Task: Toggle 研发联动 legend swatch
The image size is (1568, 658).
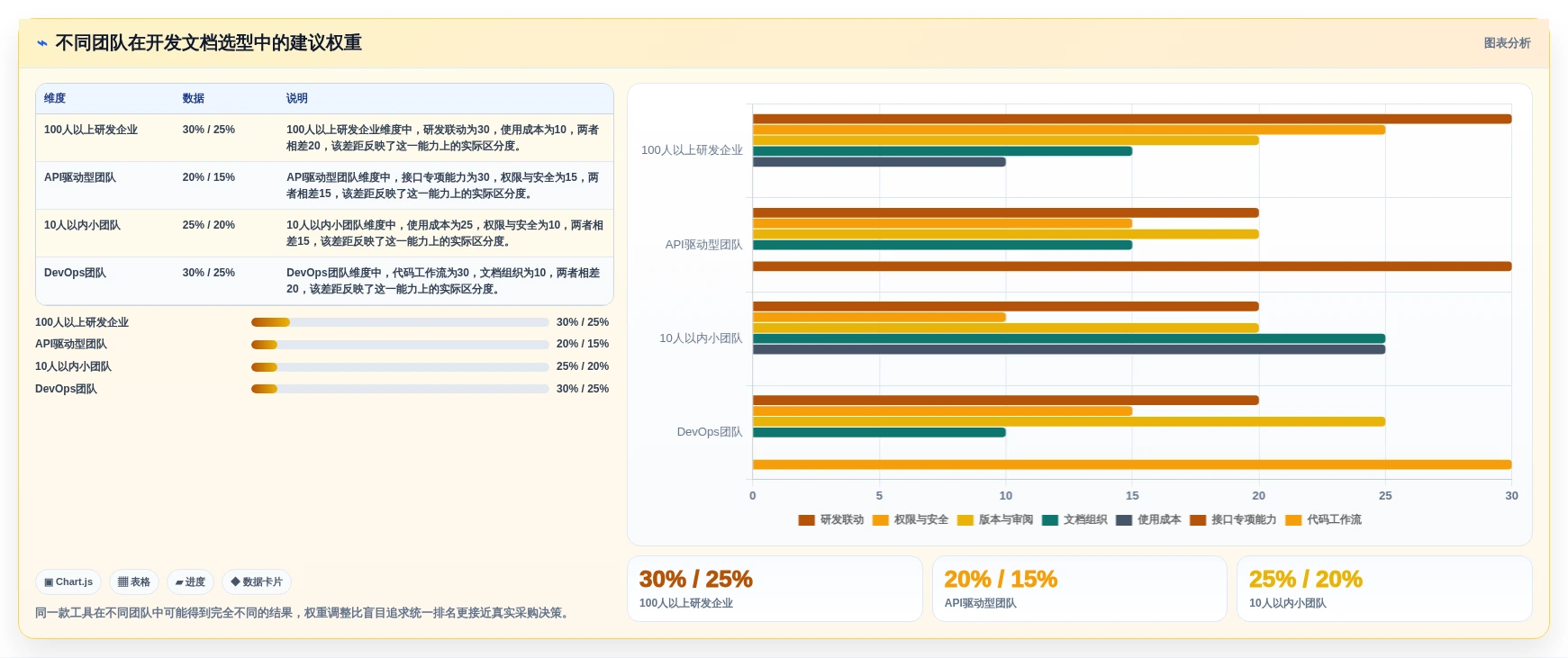Action: 806,520
